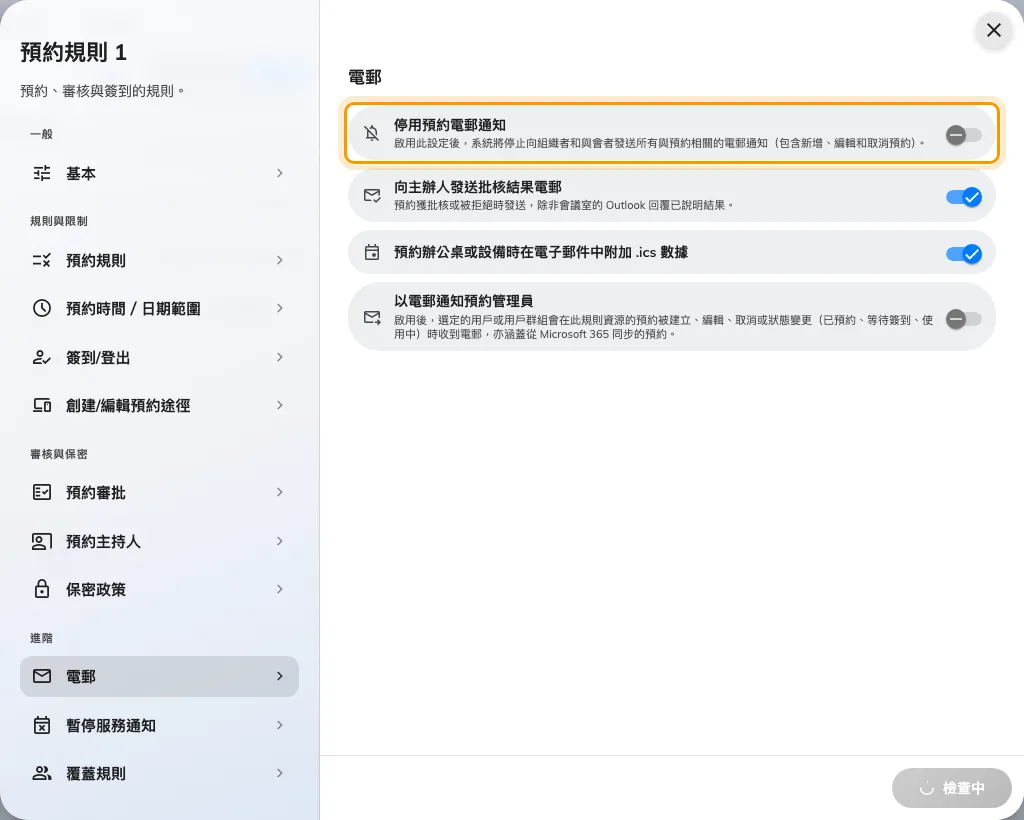Select 保密政策 in the sidebar

(x=159, y=589)
